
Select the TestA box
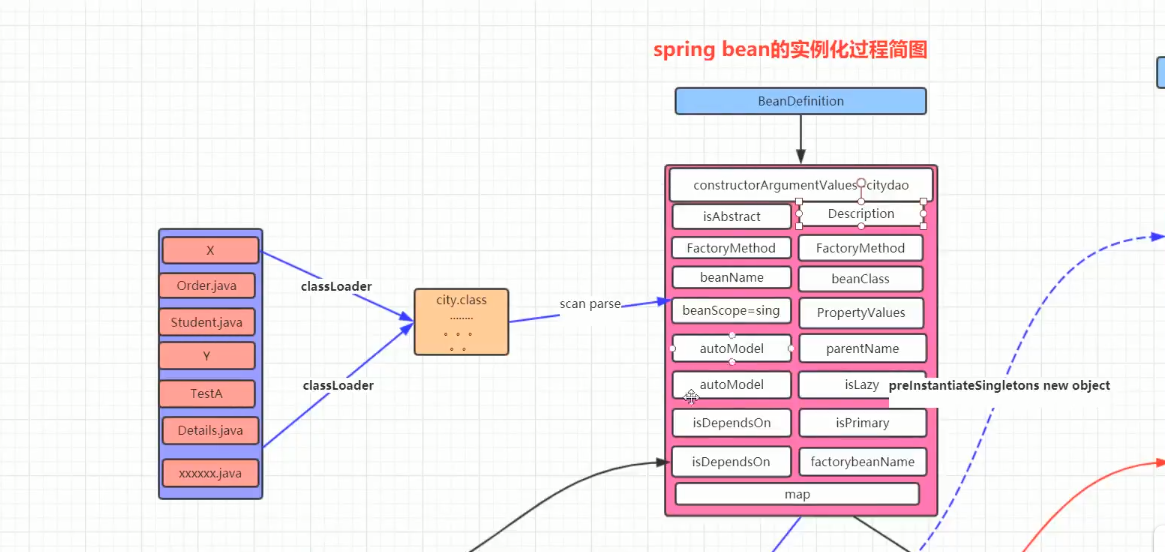coord(207,394)
